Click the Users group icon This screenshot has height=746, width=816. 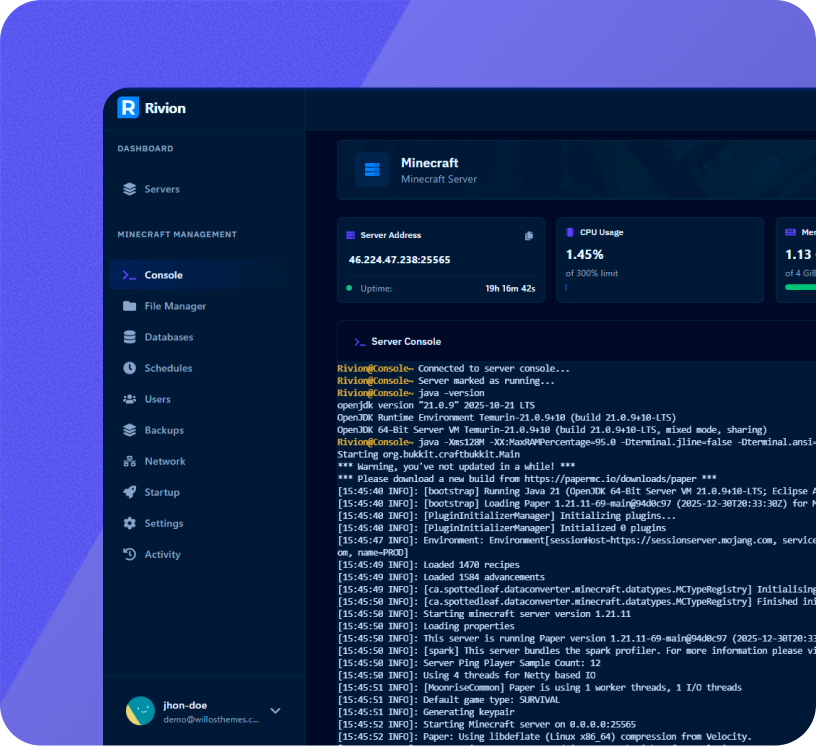[x=130, y=399]
